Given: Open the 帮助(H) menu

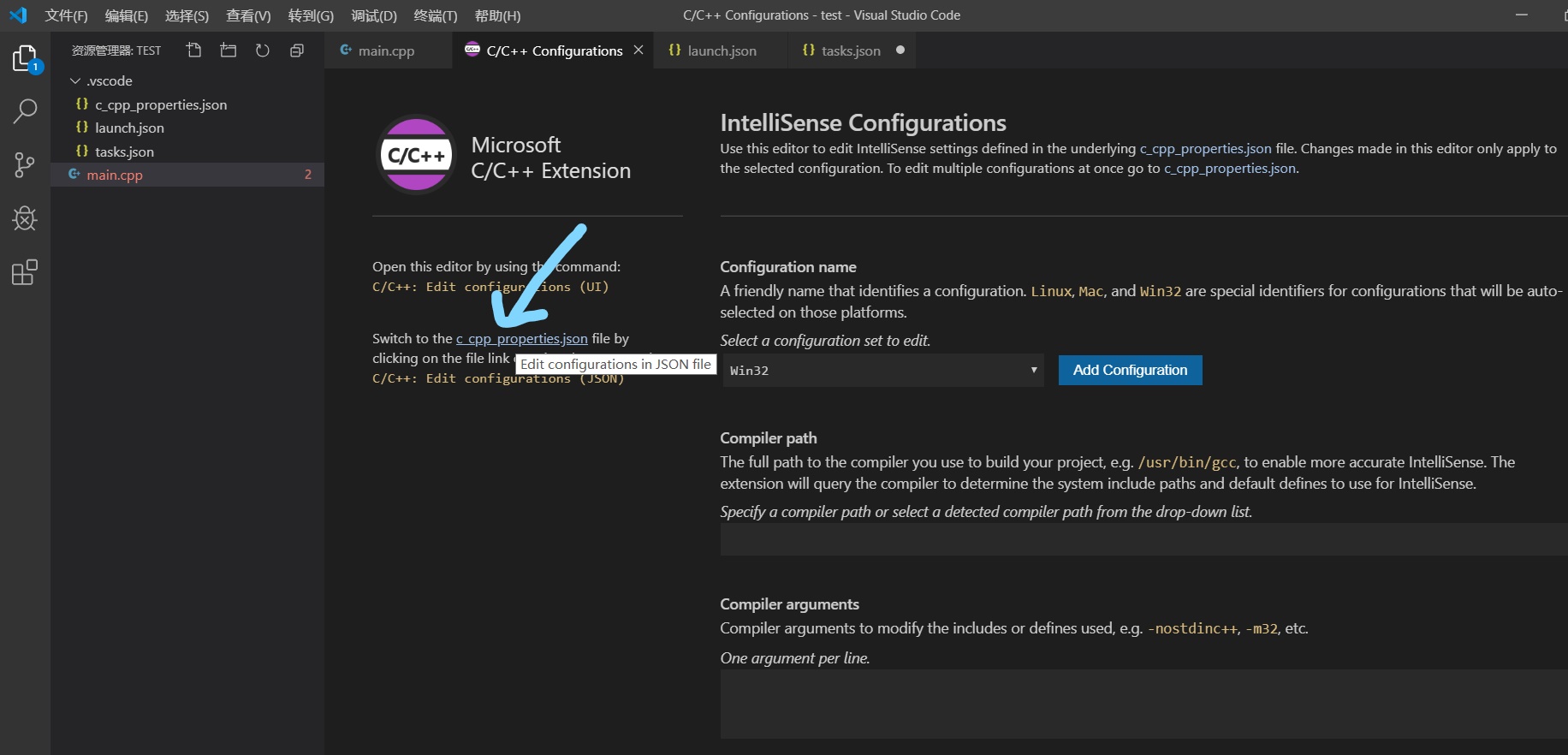Looking at the screenshot, I should [497, 15].
